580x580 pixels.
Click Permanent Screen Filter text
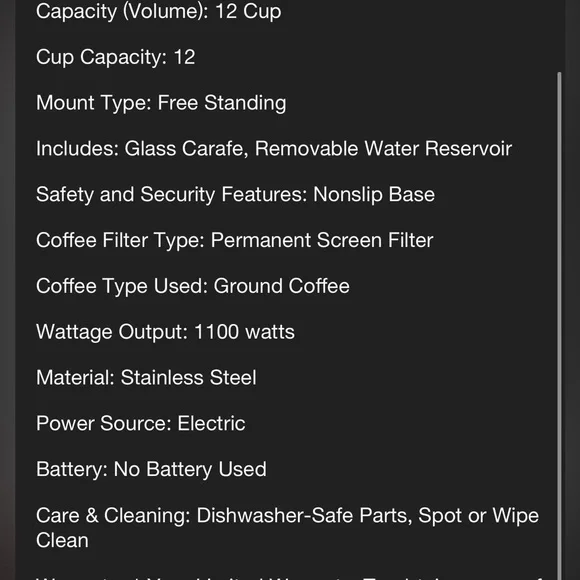pyautogui.click(x=322, y=240)
